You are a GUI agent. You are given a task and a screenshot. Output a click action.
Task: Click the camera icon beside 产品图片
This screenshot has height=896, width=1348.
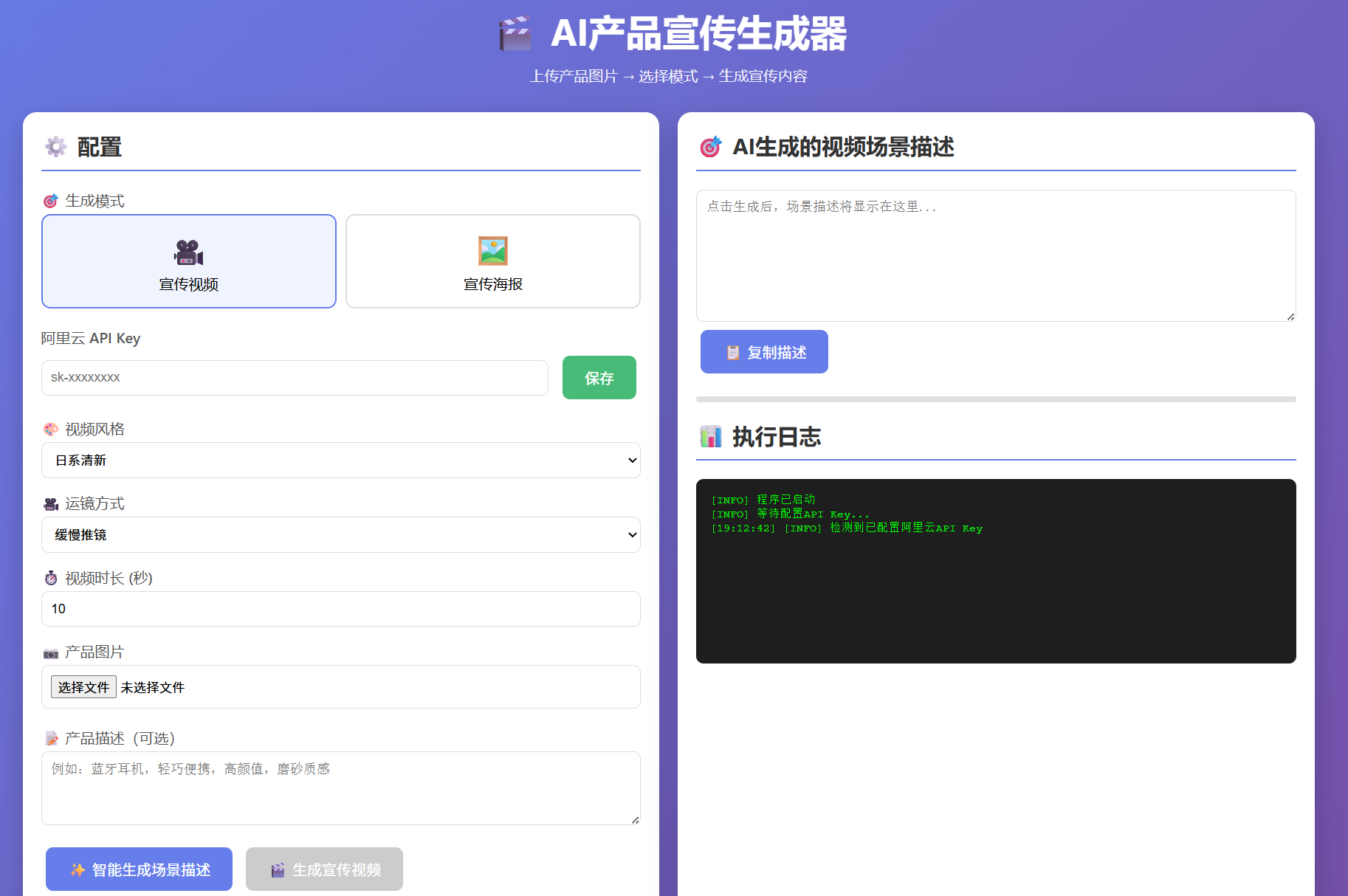(x=50, y=653)
